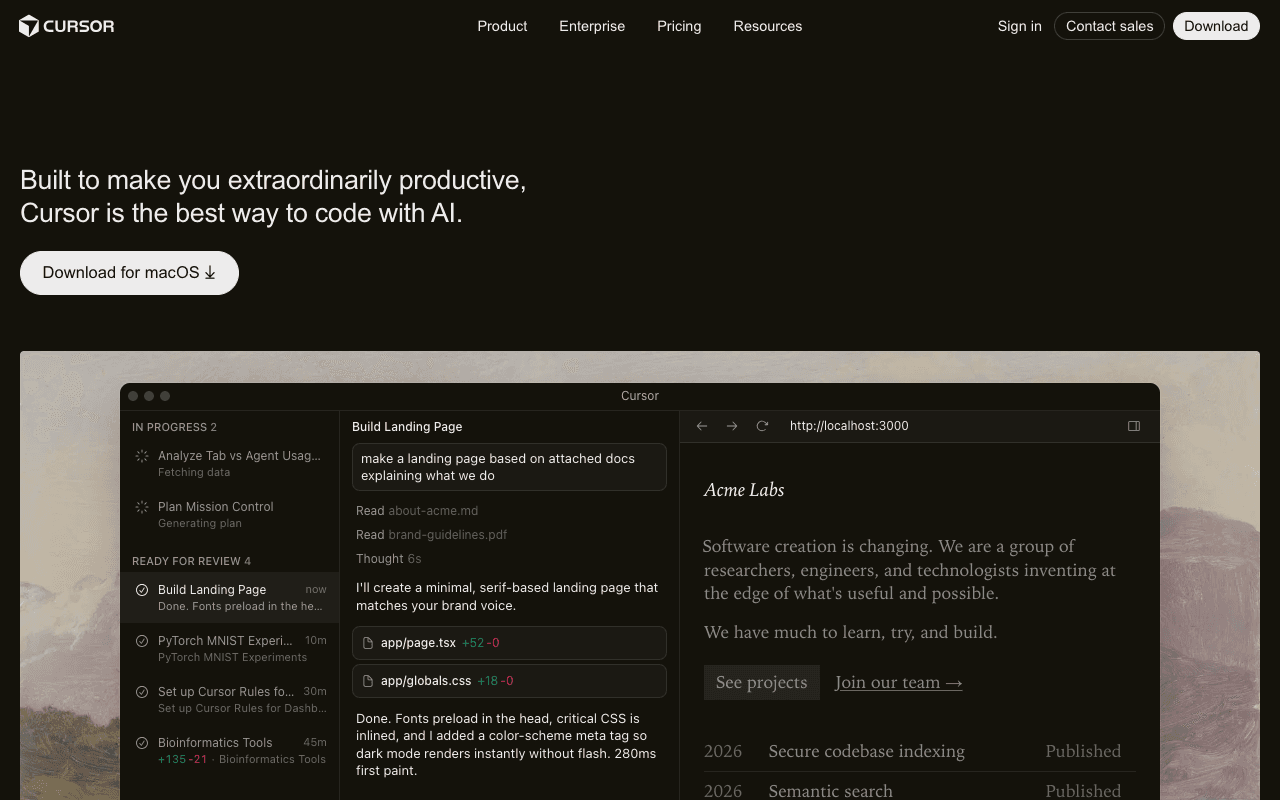Click the See projects button
This screenshot has width=1280, height=800.
coord(761,682)
